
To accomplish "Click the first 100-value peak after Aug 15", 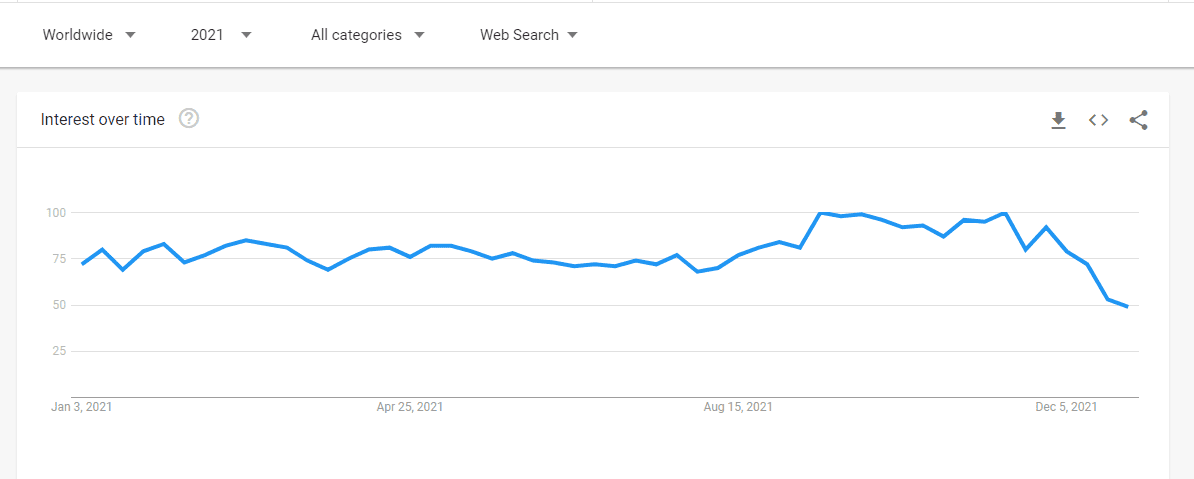I will click(820, 212).
